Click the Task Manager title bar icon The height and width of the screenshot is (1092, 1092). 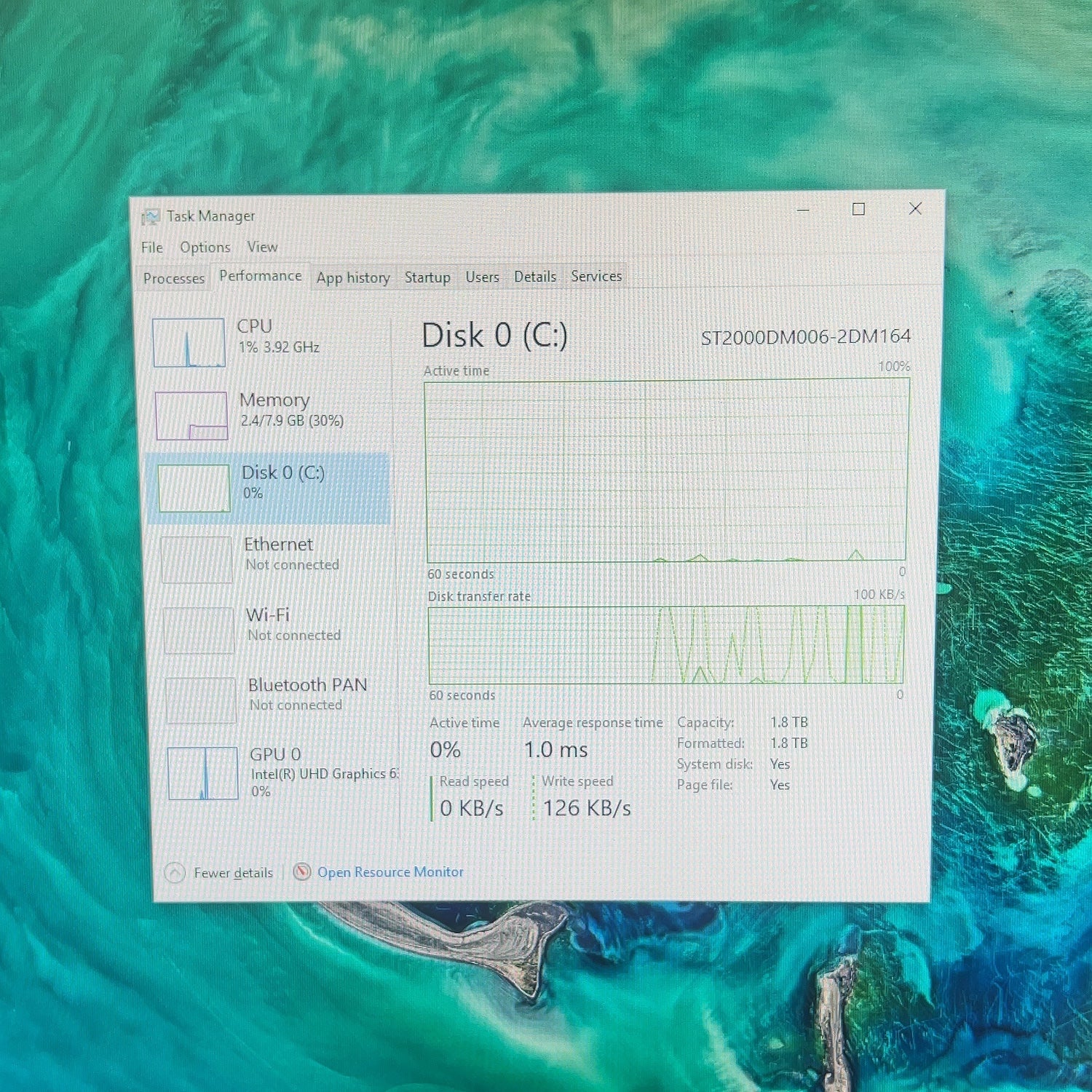[151, 216]
